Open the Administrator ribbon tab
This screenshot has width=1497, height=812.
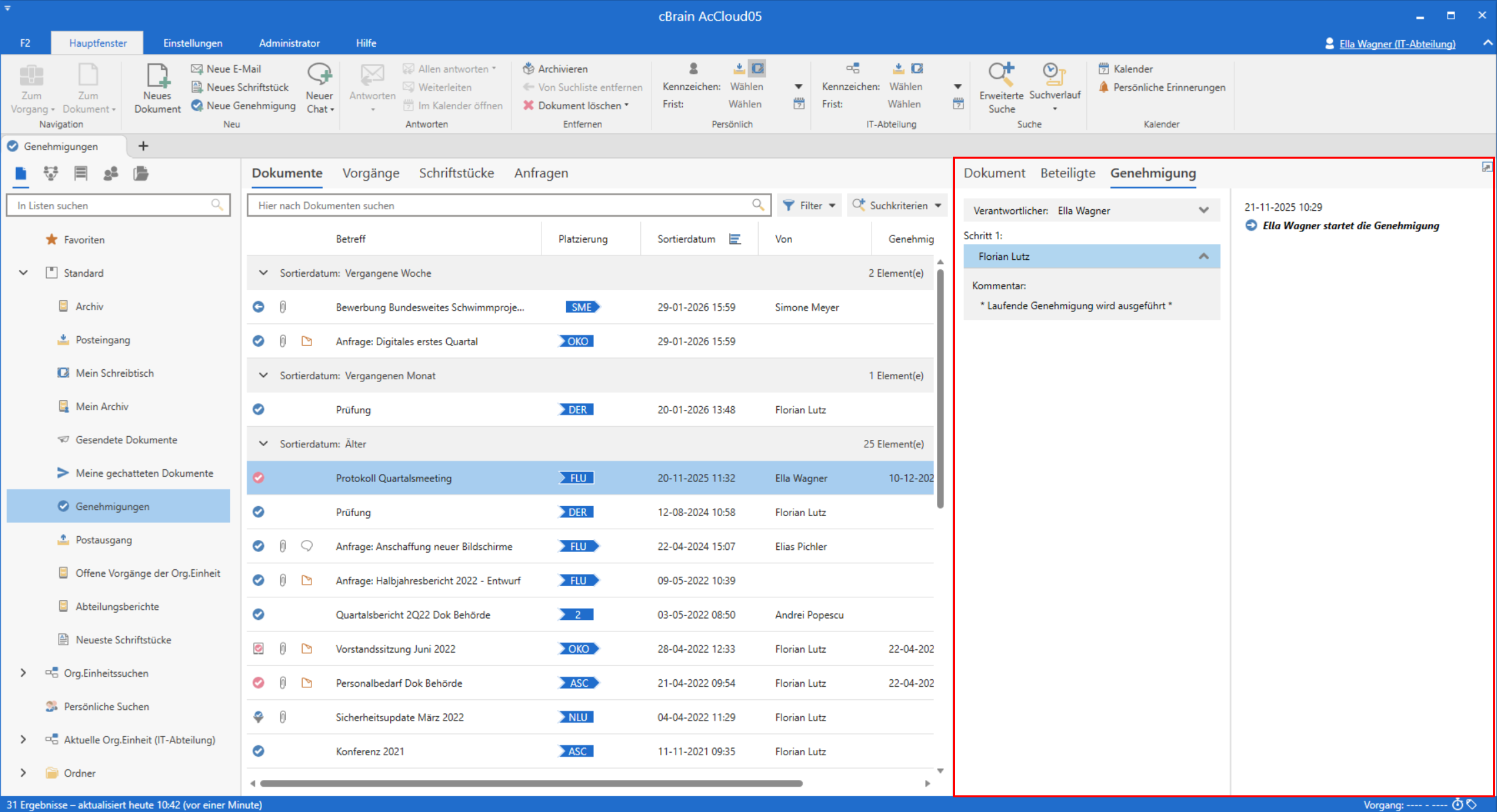pyautogui.click(x=289, y=43)
